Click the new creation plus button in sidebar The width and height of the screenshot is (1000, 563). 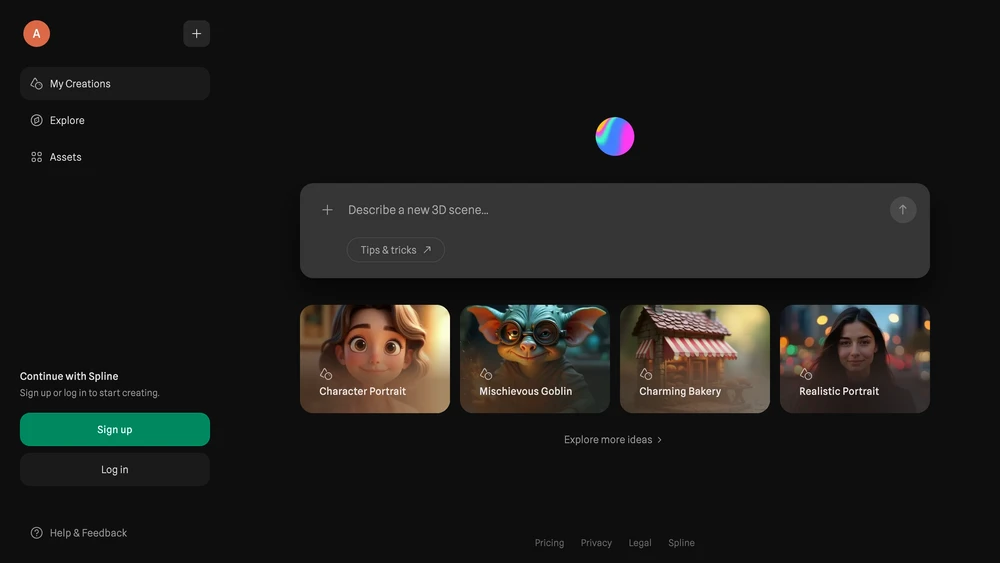pyautogui.click(x=196, y=33)
